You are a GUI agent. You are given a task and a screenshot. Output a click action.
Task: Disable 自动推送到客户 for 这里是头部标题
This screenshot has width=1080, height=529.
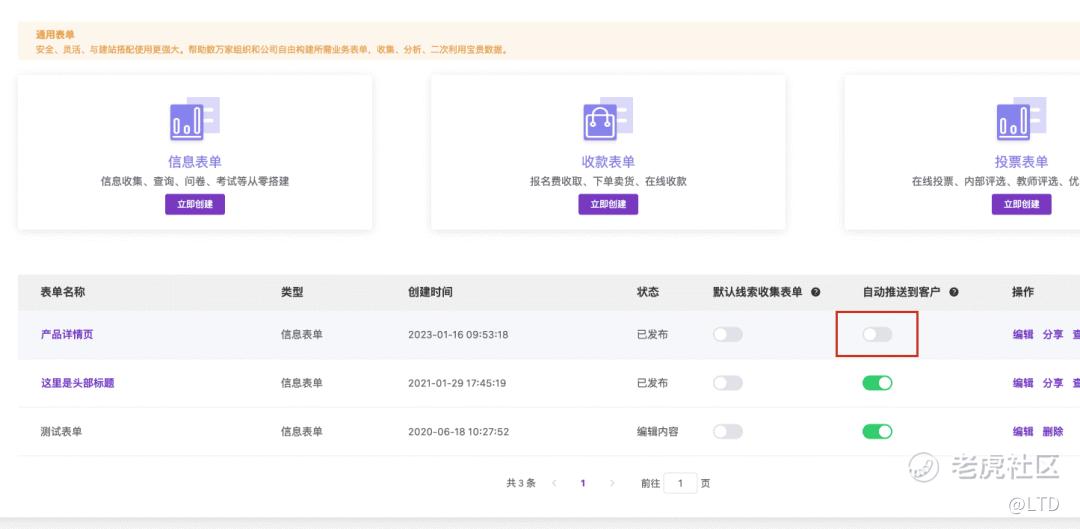877,383
